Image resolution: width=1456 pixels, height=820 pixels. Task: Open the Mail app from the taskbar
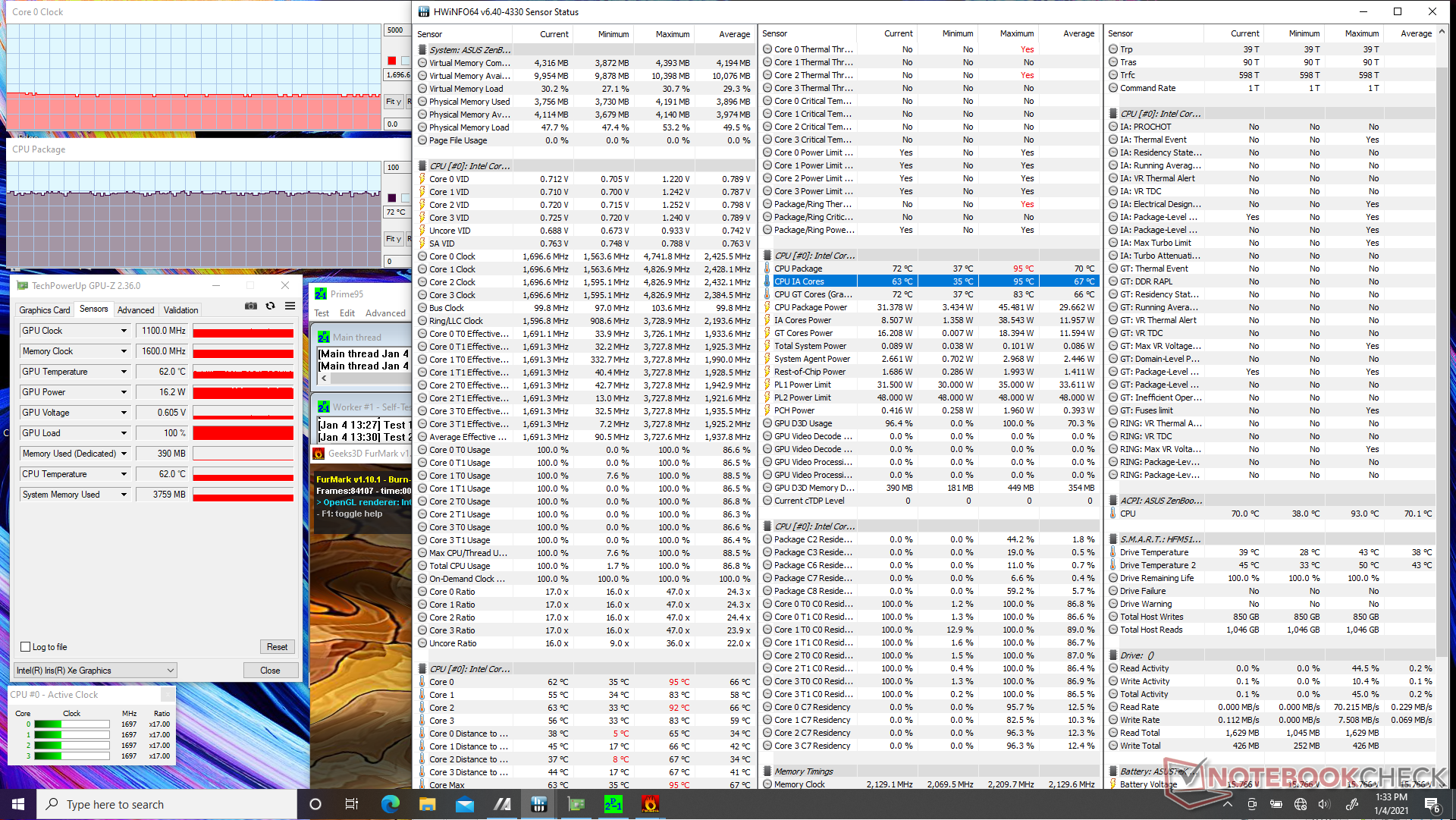(x=464, y=804)
